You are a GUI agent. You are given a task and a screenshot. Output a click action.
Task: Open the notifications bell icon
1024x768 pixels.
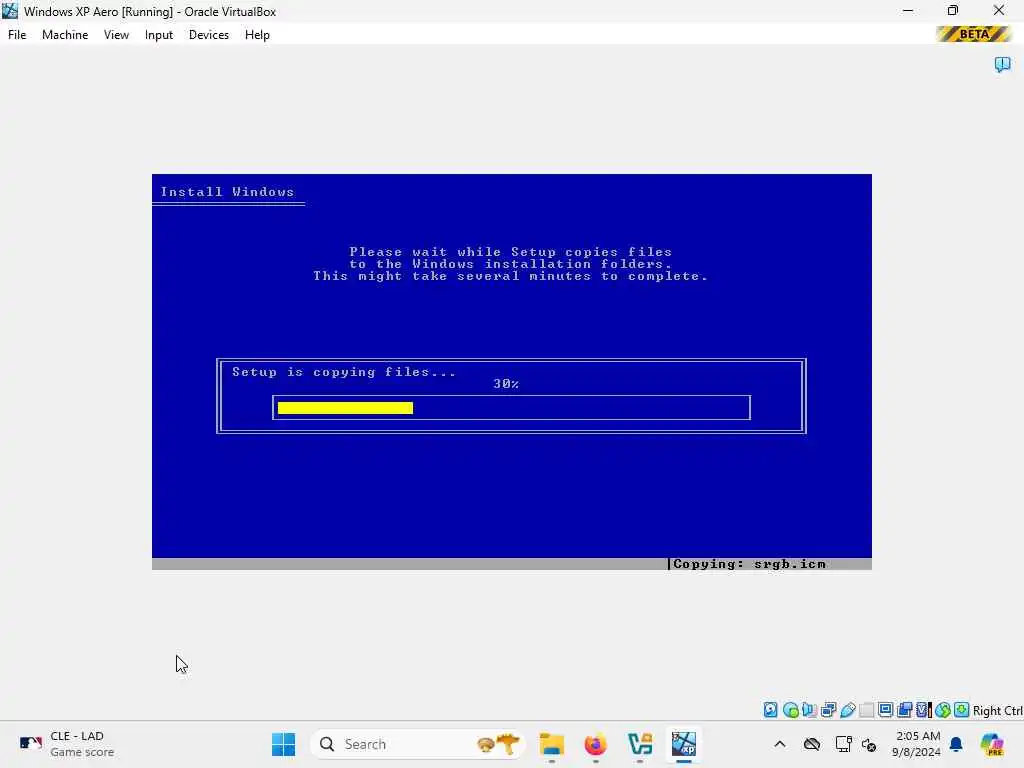coord(956,744)
